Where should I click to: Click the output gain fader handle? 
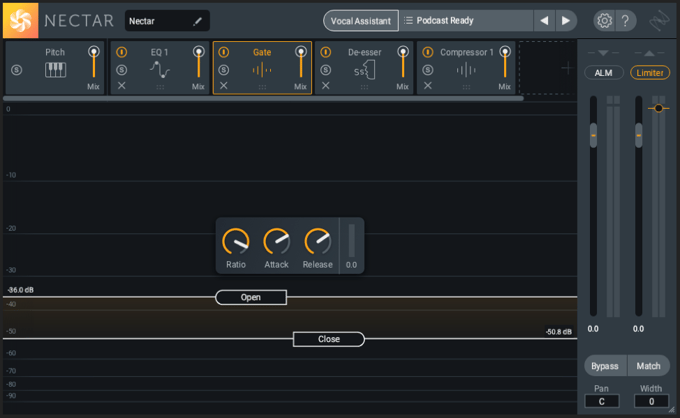pyautogui.click(x=638, y=135)
